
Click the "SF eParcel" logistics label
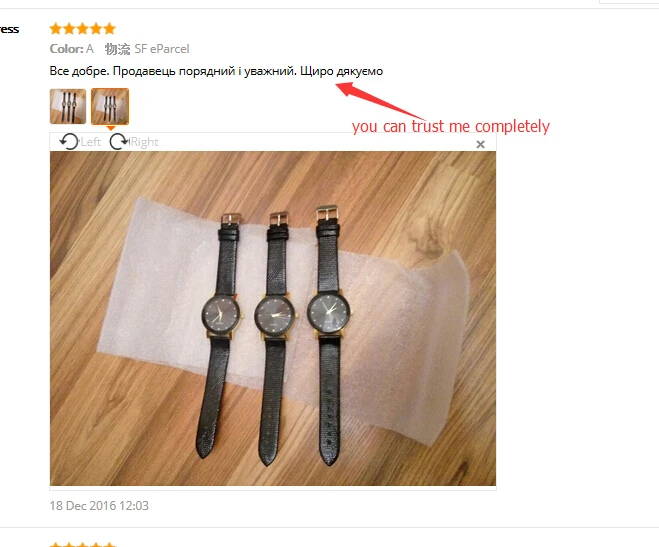click(162, 49)
